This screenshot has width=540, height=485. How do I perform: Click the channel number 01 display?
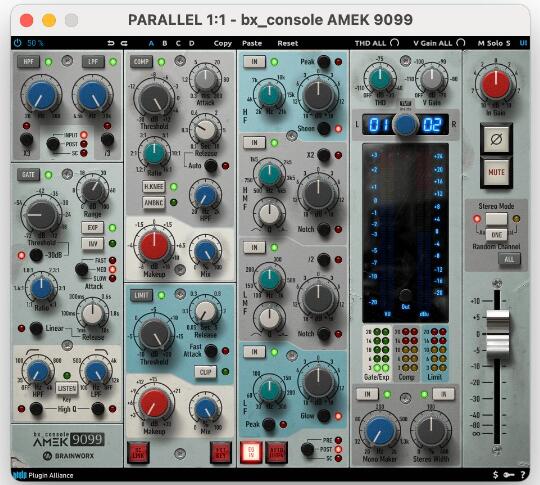coord(379,124)
